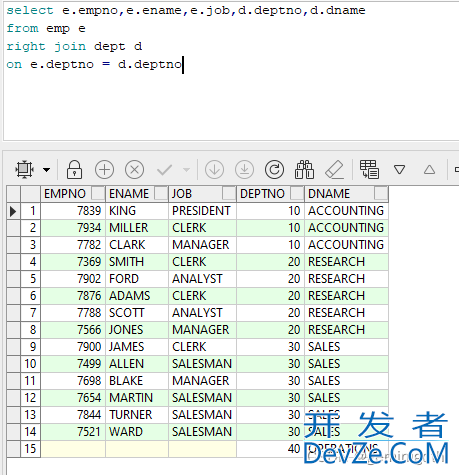459x475 pixels.
Task: Click the next record down triangle icon
Action: (399, 170)
